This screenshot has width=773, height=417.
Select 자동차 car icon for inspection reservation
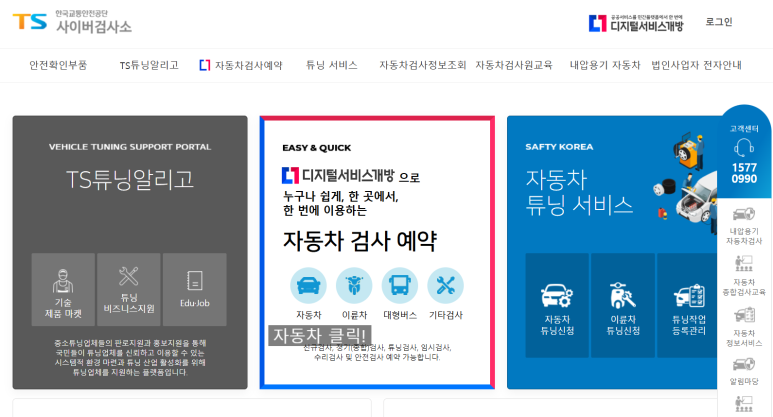point(308,285)
